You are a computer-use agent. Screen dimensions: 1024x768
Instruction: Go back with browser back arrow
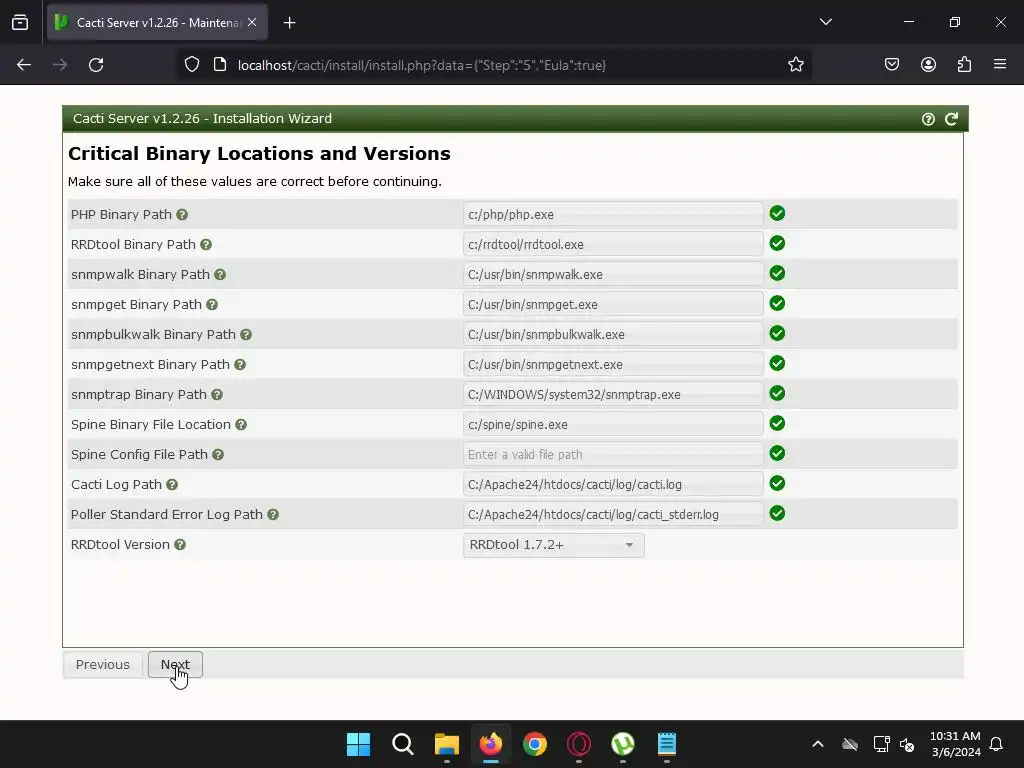coord(24,65)
